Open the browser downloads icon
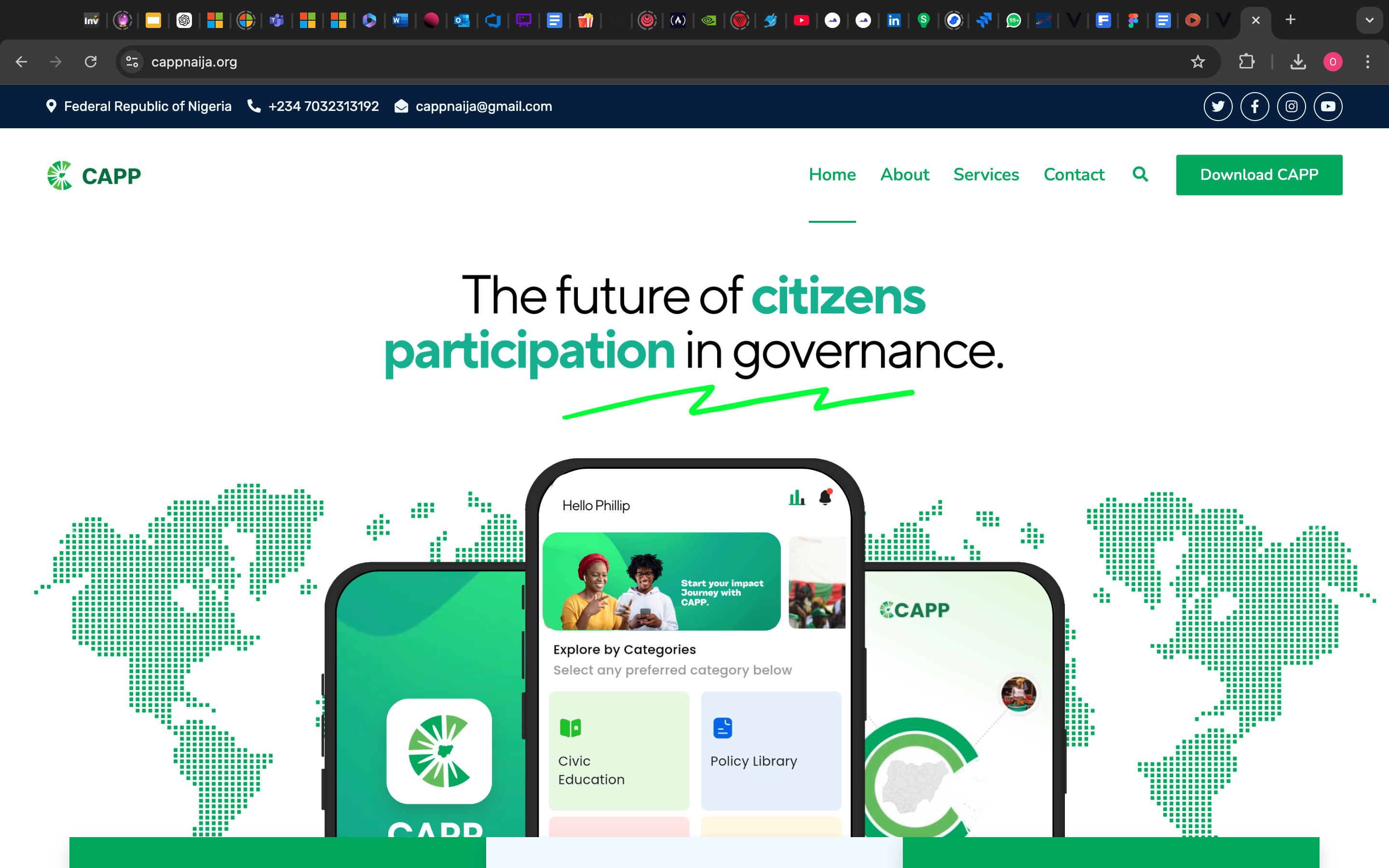The height and width of the screenshot is (868, 1389). click(x=1298, y=61)
